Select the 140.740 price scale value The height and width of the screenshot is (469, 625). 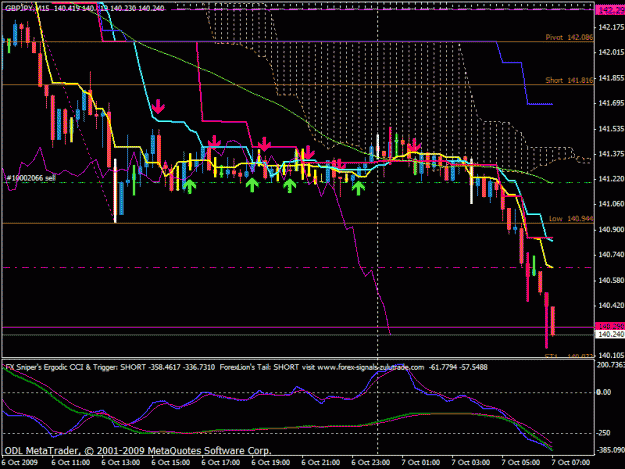coord(611,255)
